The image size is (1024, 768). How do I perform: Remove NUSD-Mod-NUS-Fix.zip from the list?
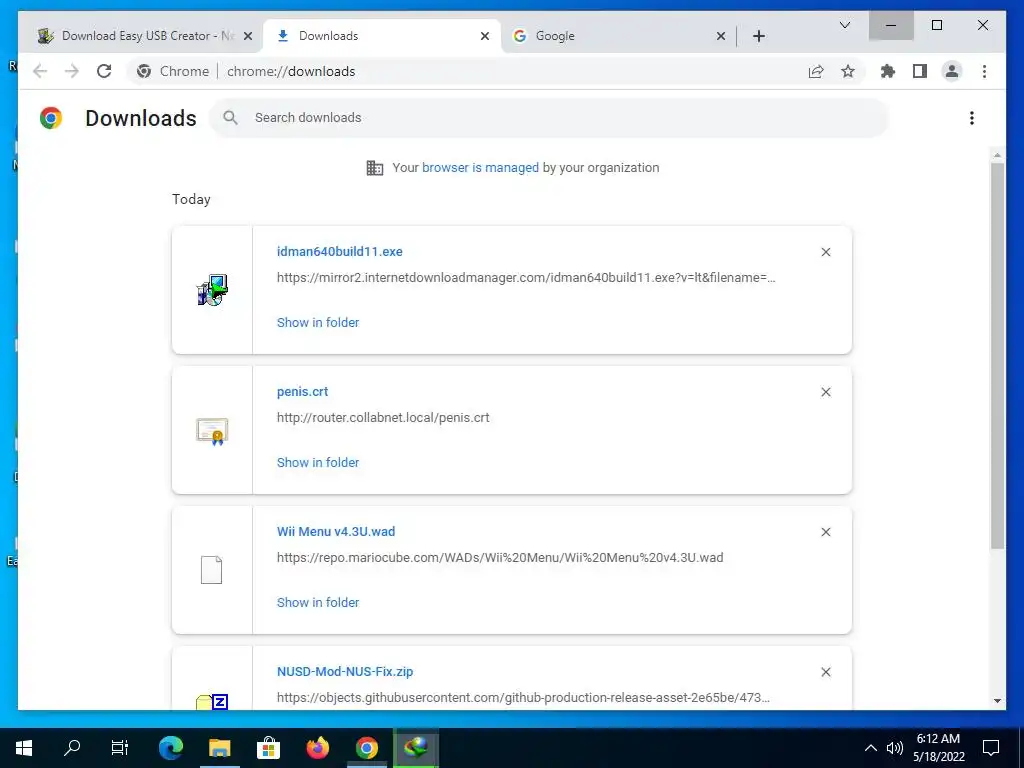(825, 672)
